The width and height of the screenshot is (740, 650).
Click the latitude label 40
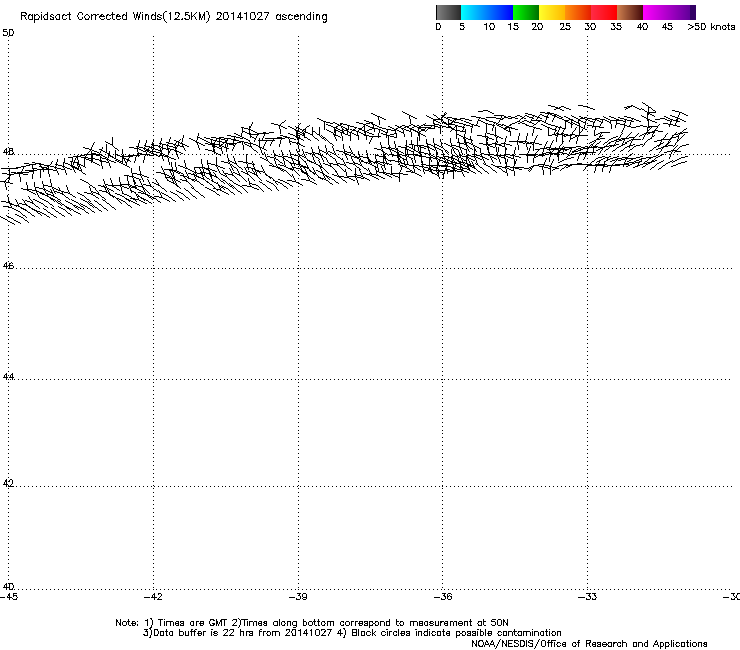pyautogui.click(x=8, y=586)
